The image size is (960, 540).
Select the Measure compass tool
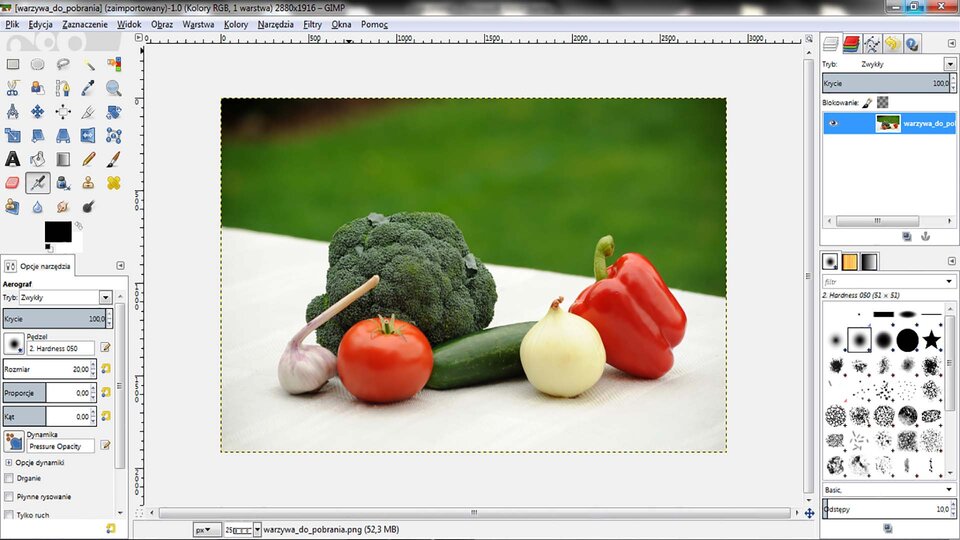click(13, 111)
